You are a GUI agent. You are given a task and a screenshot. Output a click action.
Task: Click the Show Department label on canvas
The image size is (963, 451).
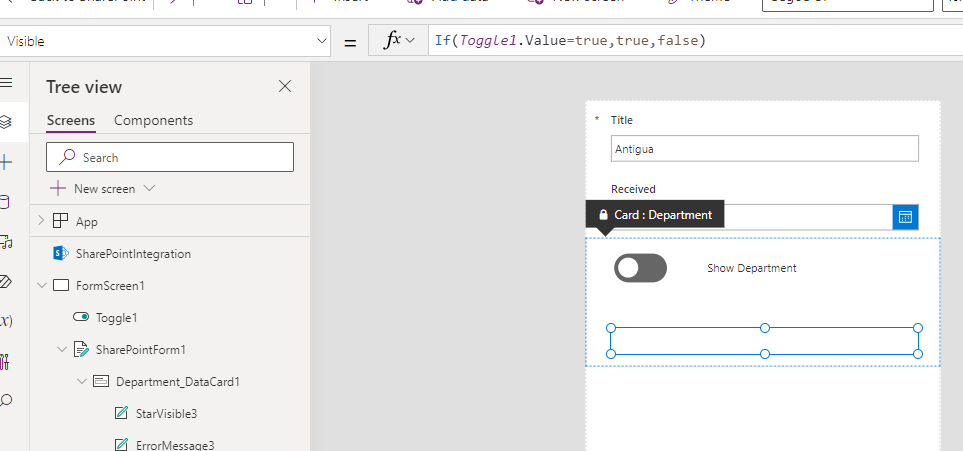752,268
